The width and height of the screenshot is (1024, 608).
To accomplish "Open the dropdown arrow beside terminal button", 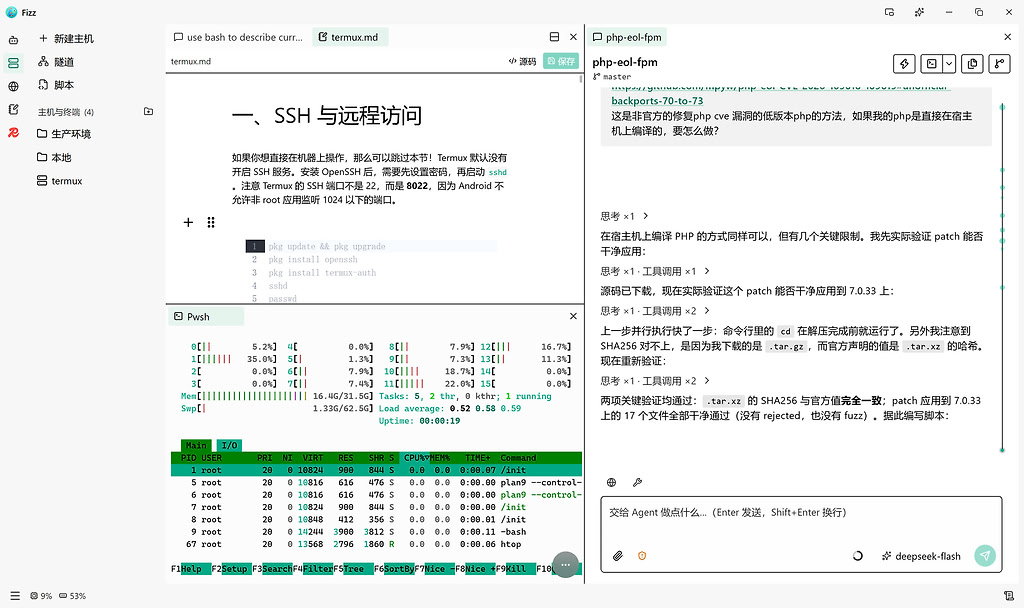I will tap(949, 63).
